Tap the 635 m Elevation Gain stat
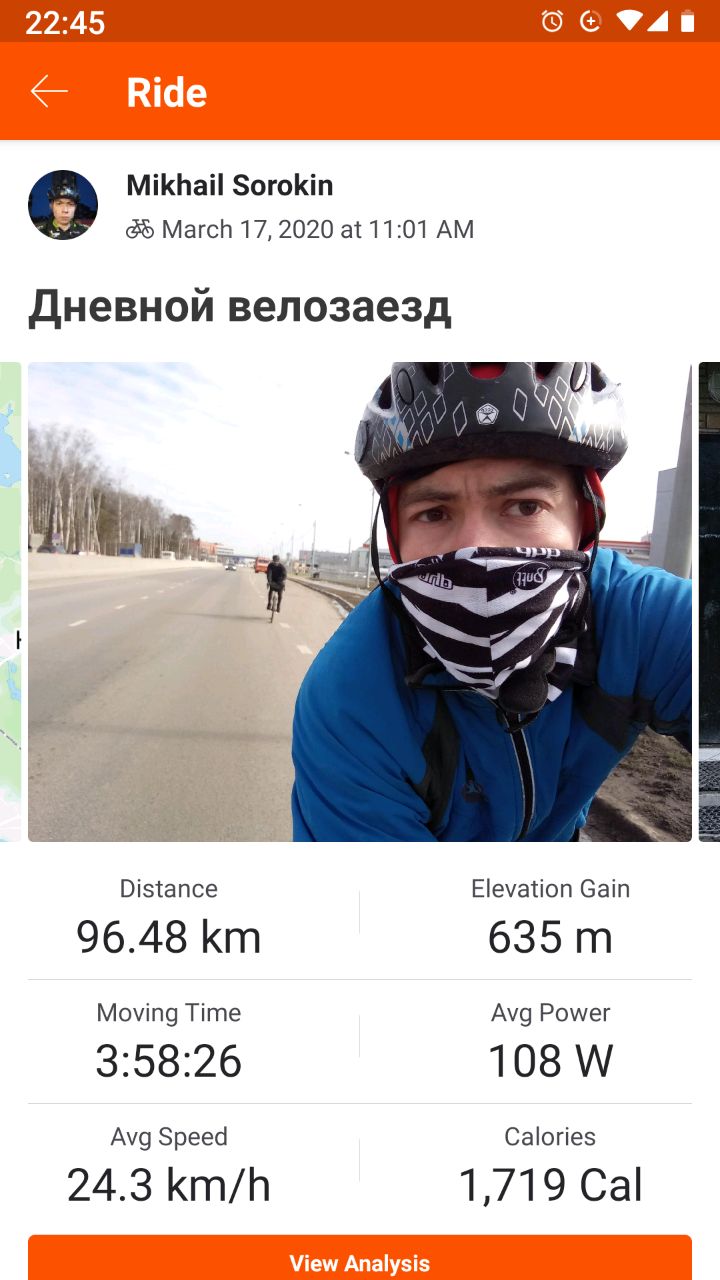 [550, 918]
